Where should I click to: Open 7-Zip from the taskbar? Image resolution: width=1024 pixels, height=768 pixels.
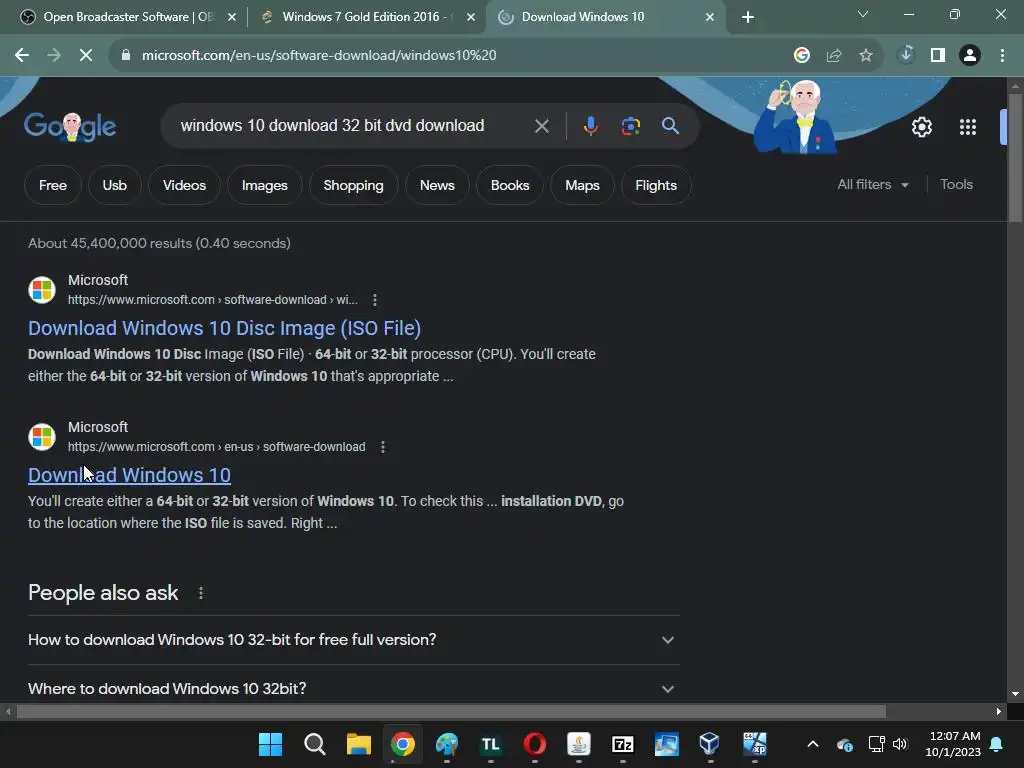622,744
